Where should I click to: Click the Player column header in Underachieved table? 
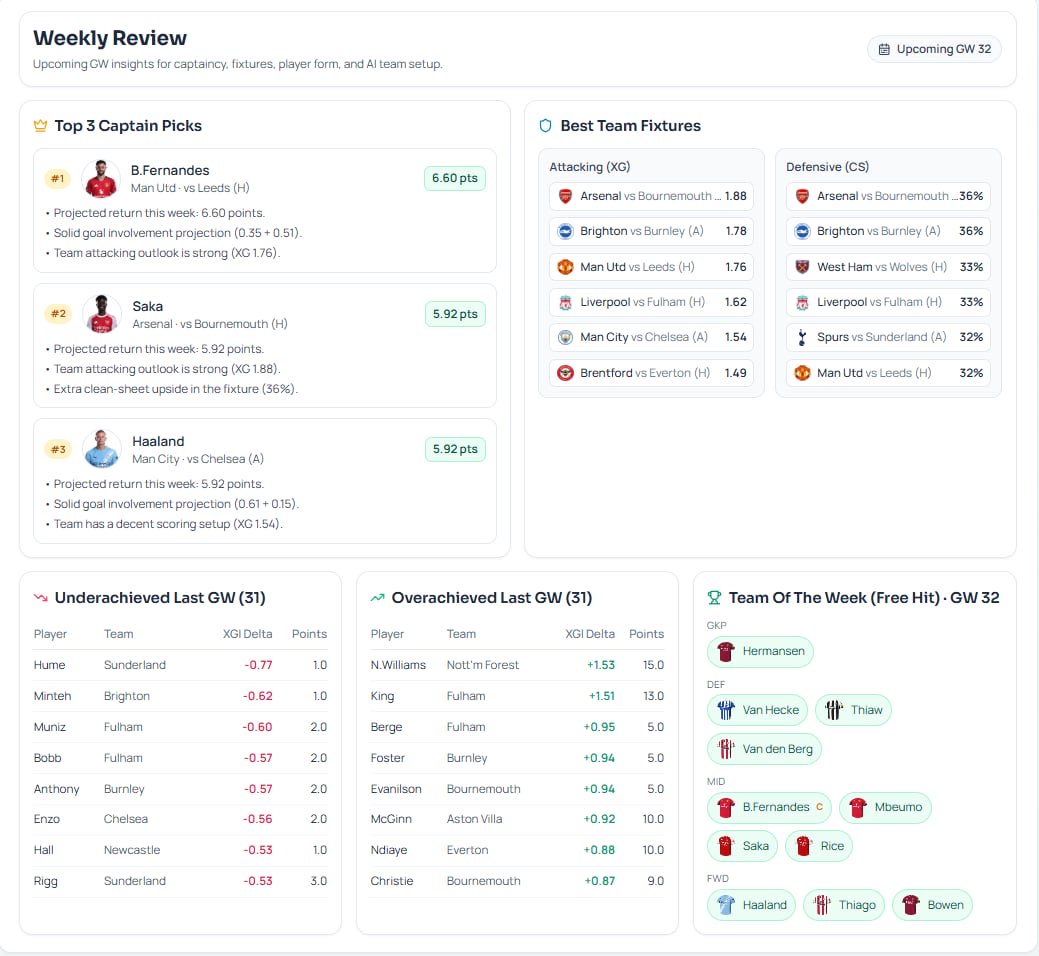(x=50, y=634)
